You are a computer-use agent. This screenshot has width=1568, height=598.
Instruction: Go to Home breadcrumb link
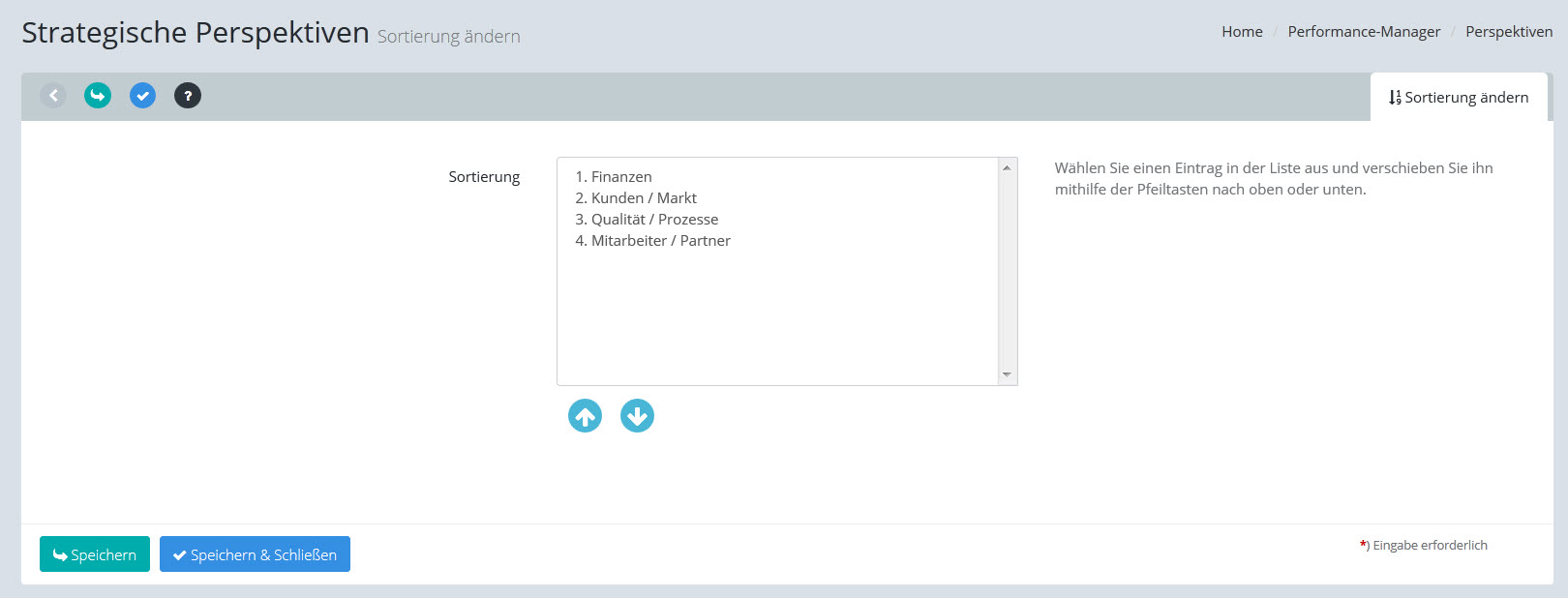click(x=1242, y=32)
